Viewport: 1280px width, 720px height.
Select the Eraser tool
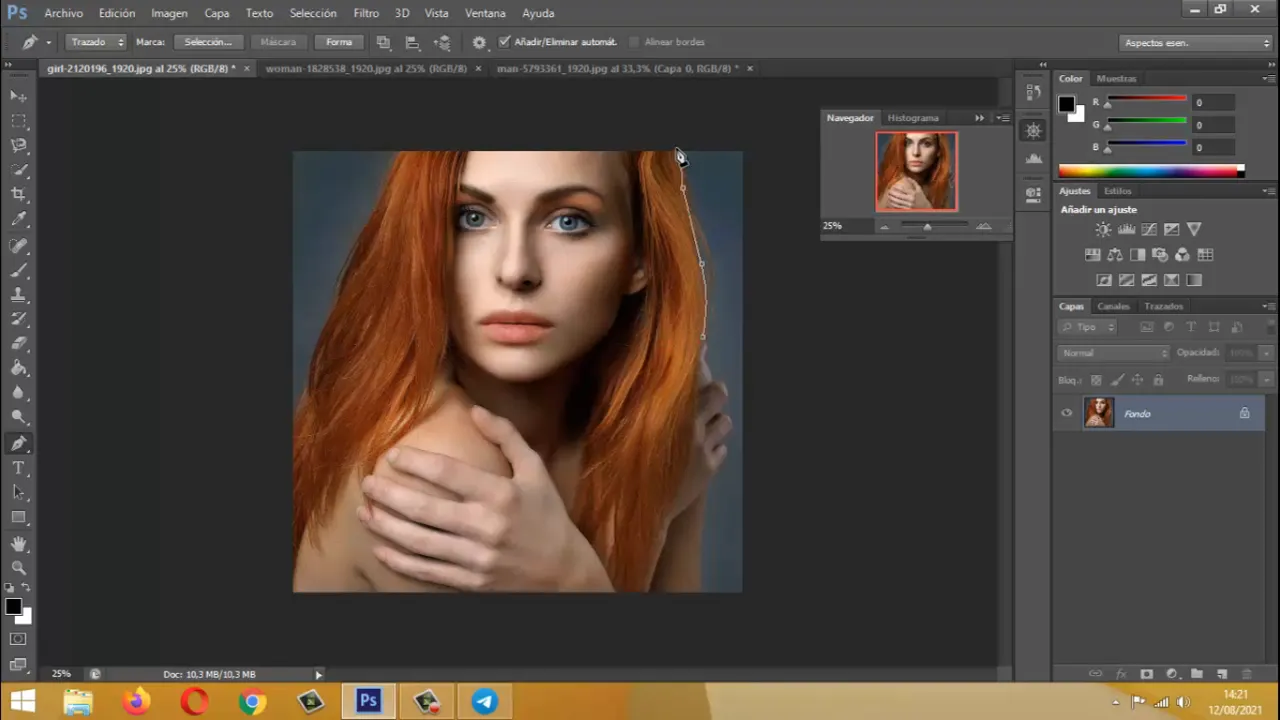18,343
